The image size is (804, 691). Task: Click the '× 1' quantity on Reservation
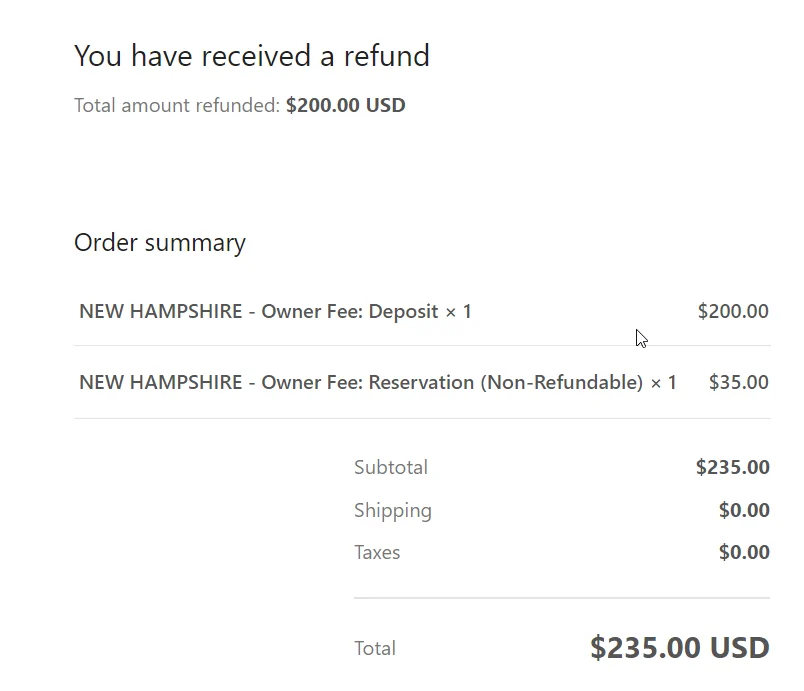pos(664,383)
